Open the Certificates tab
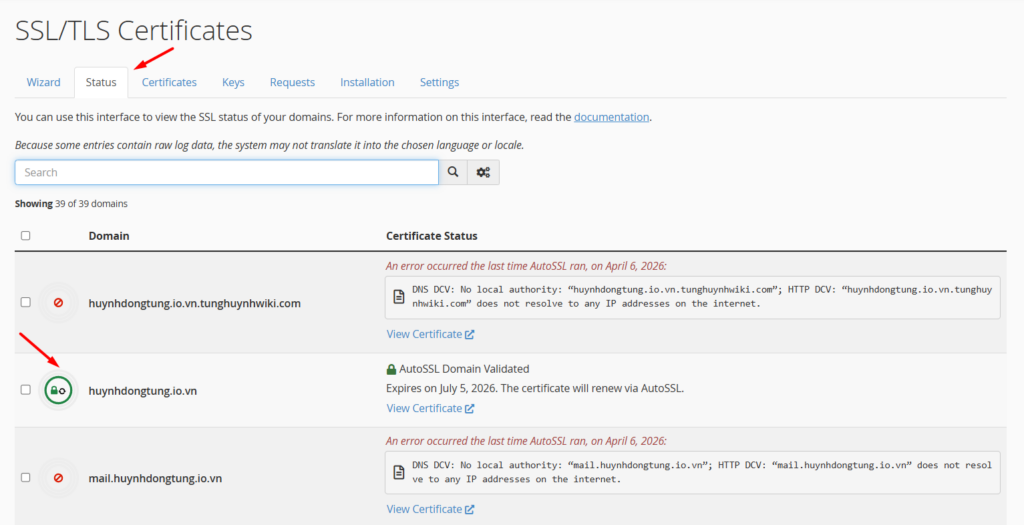Image resolution: width=1024 pixels, height=525 pixels. pyautogui.click(x=169, y=82)
